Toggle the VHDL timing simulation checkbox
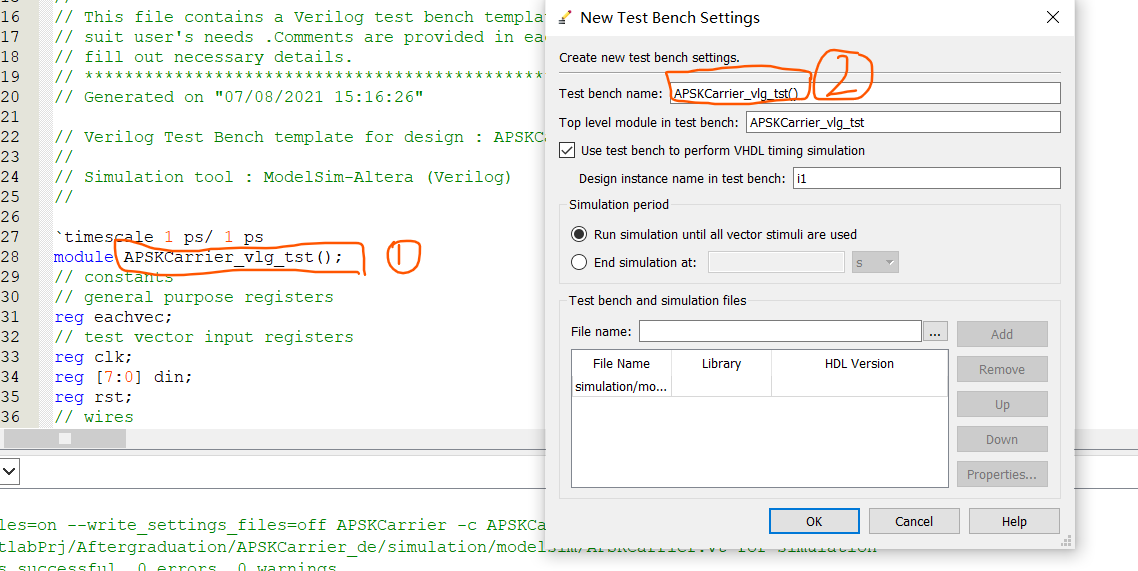 (568, 150)
